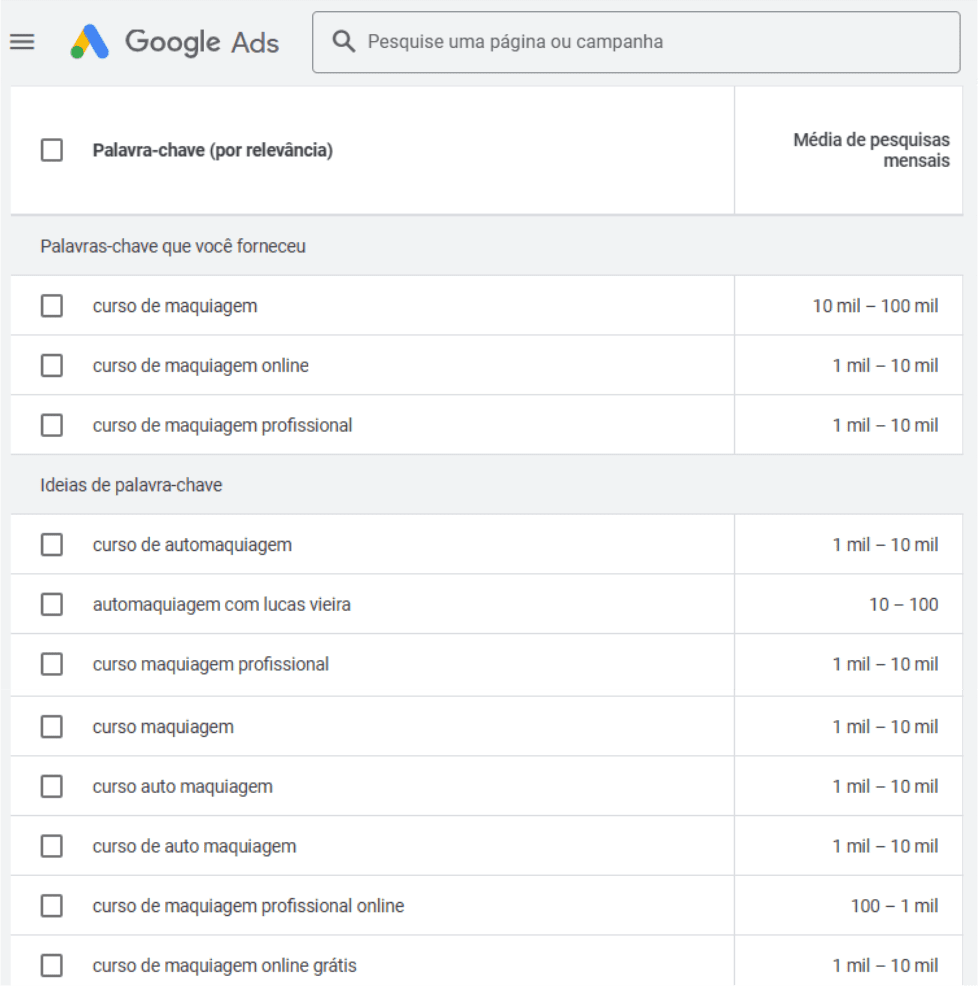Select checkbox for 'curso de maquiagem online'

[x=52, y=366]
